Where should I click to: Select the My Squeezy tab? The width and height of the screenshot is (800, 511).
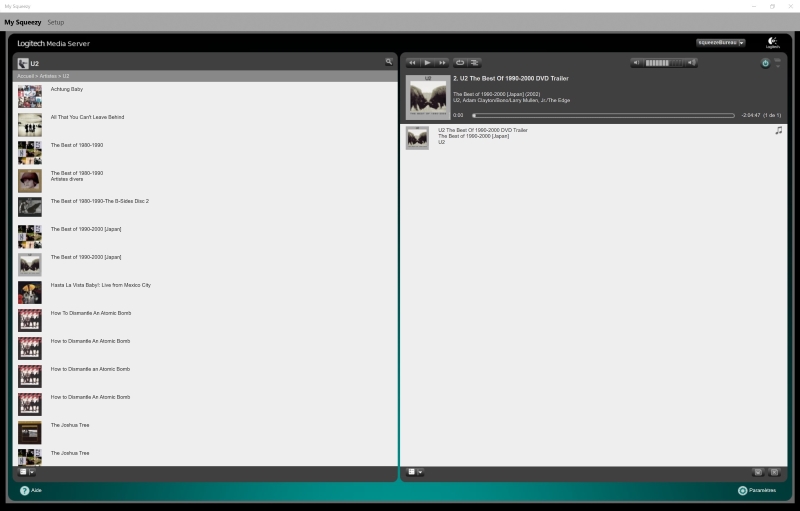click(22, 22)
